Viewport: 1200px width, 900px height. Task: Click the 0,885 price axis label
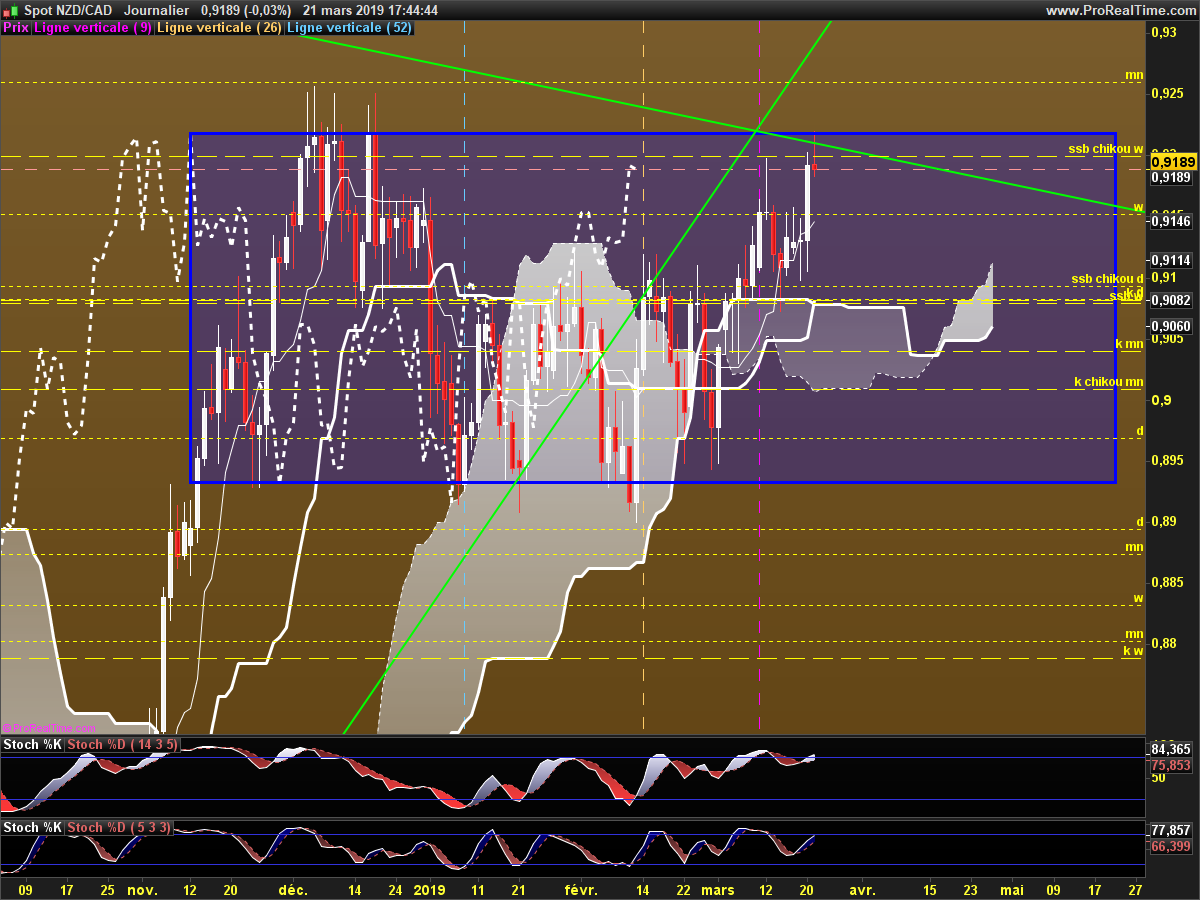point(1168,582)
